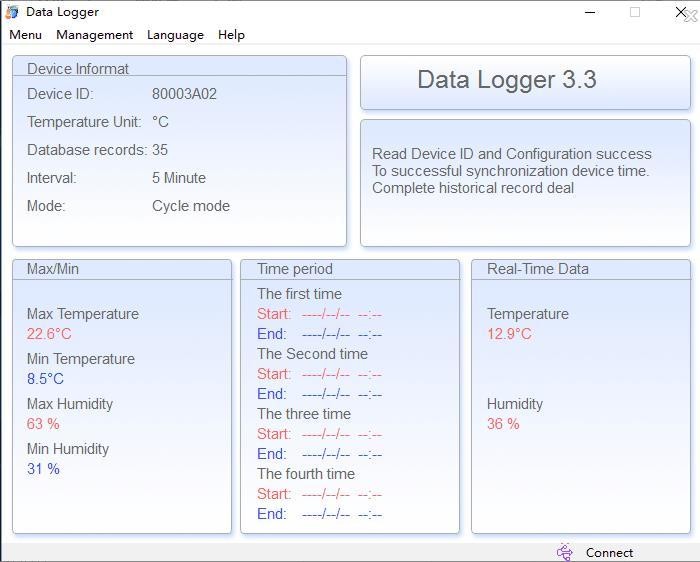Close the Data Logger window
The image size is (700, 562).
coord(683,12)
